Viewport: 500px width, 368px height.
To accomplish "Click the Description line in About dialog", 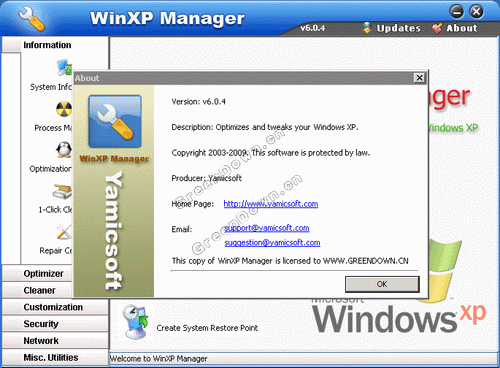I will pos(265,127).
